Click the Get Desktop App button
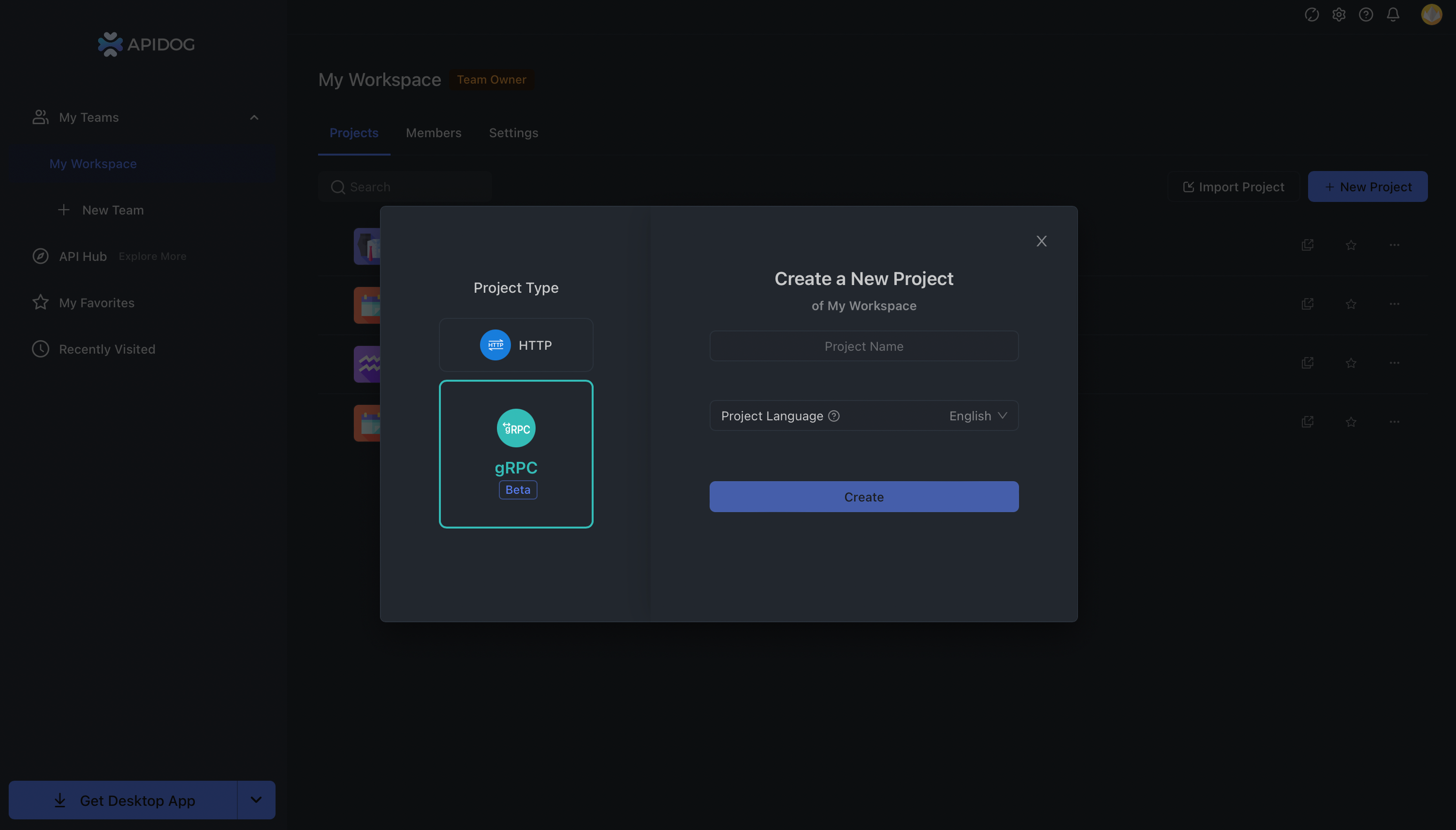Viewport: 1456px width, 830px height. tap(123, 800)
